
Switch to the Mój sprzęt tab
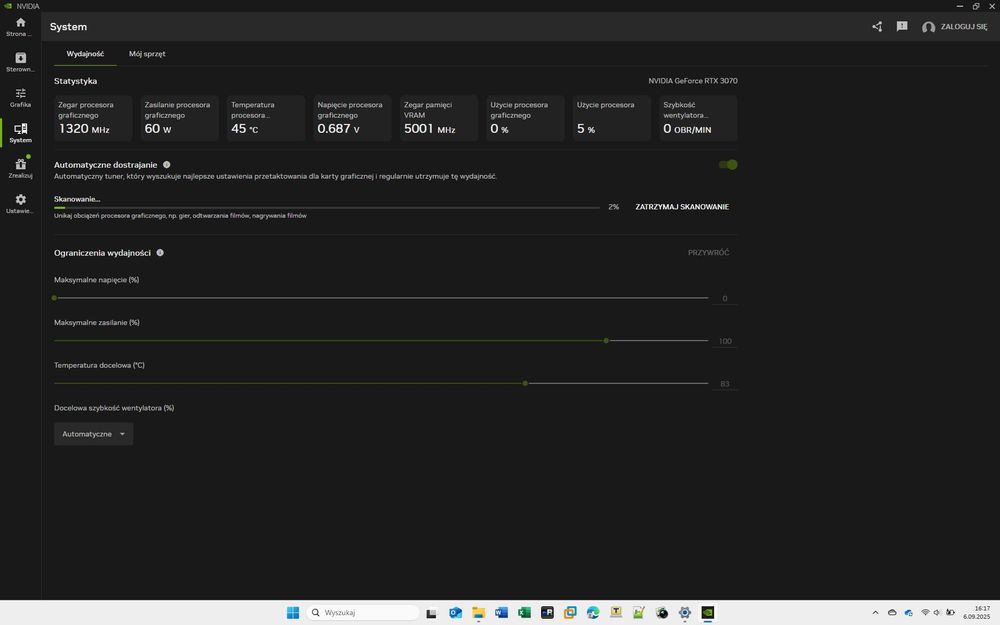tap(147, 54)
